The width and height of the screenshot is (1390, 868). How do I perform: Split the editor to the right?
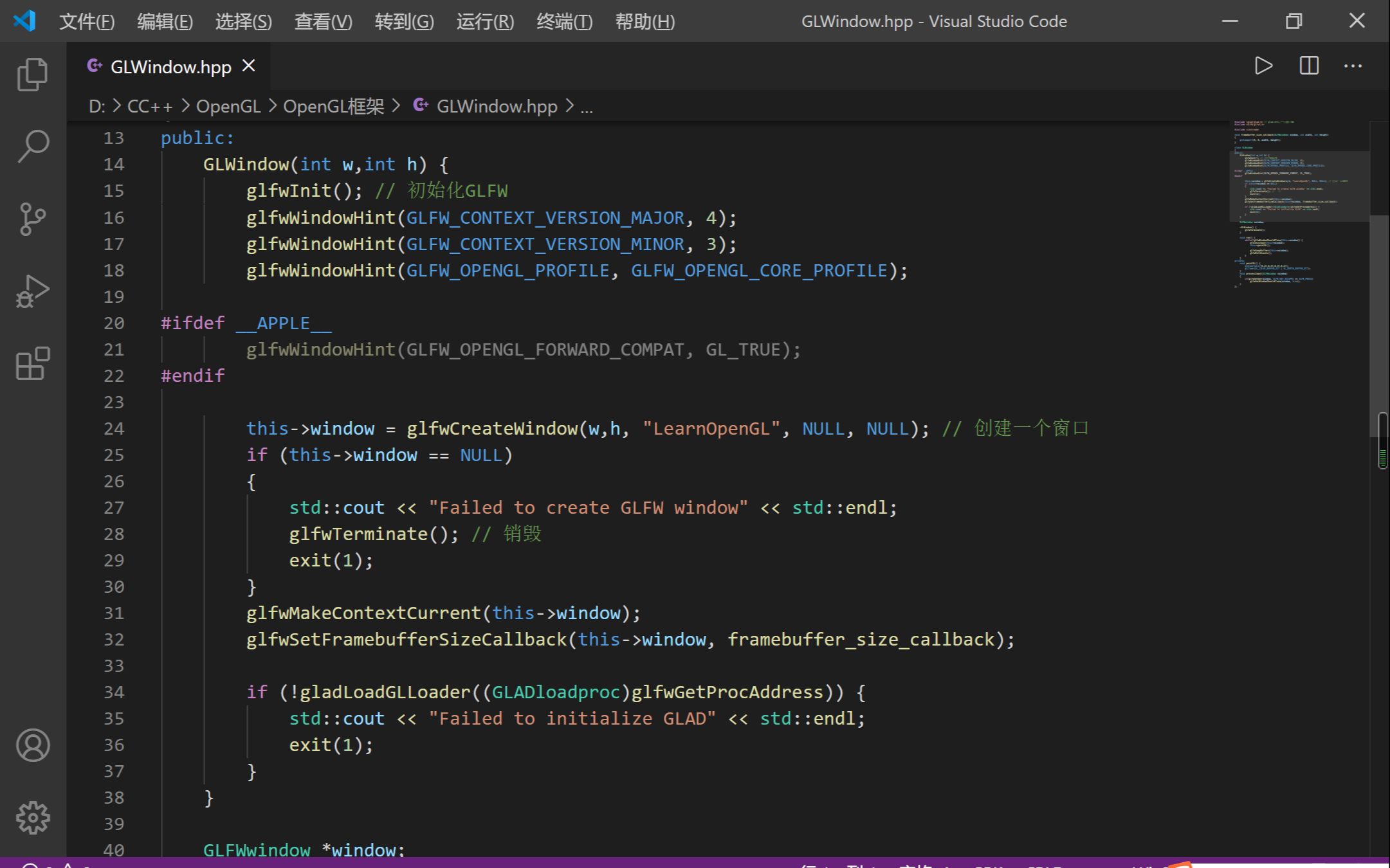tap(1309, 66)
